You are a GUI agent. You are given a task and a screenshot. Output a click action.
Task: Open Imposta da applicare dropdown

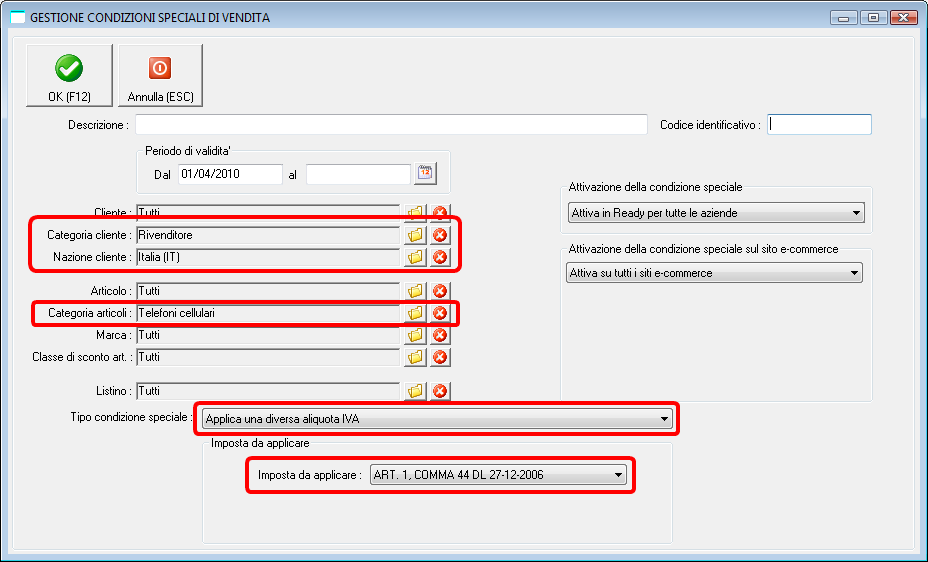click(498, 474)
